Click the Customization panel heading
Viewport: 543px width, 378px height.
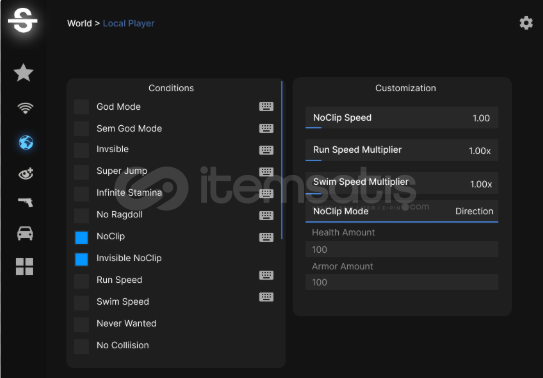pos(406,88)
